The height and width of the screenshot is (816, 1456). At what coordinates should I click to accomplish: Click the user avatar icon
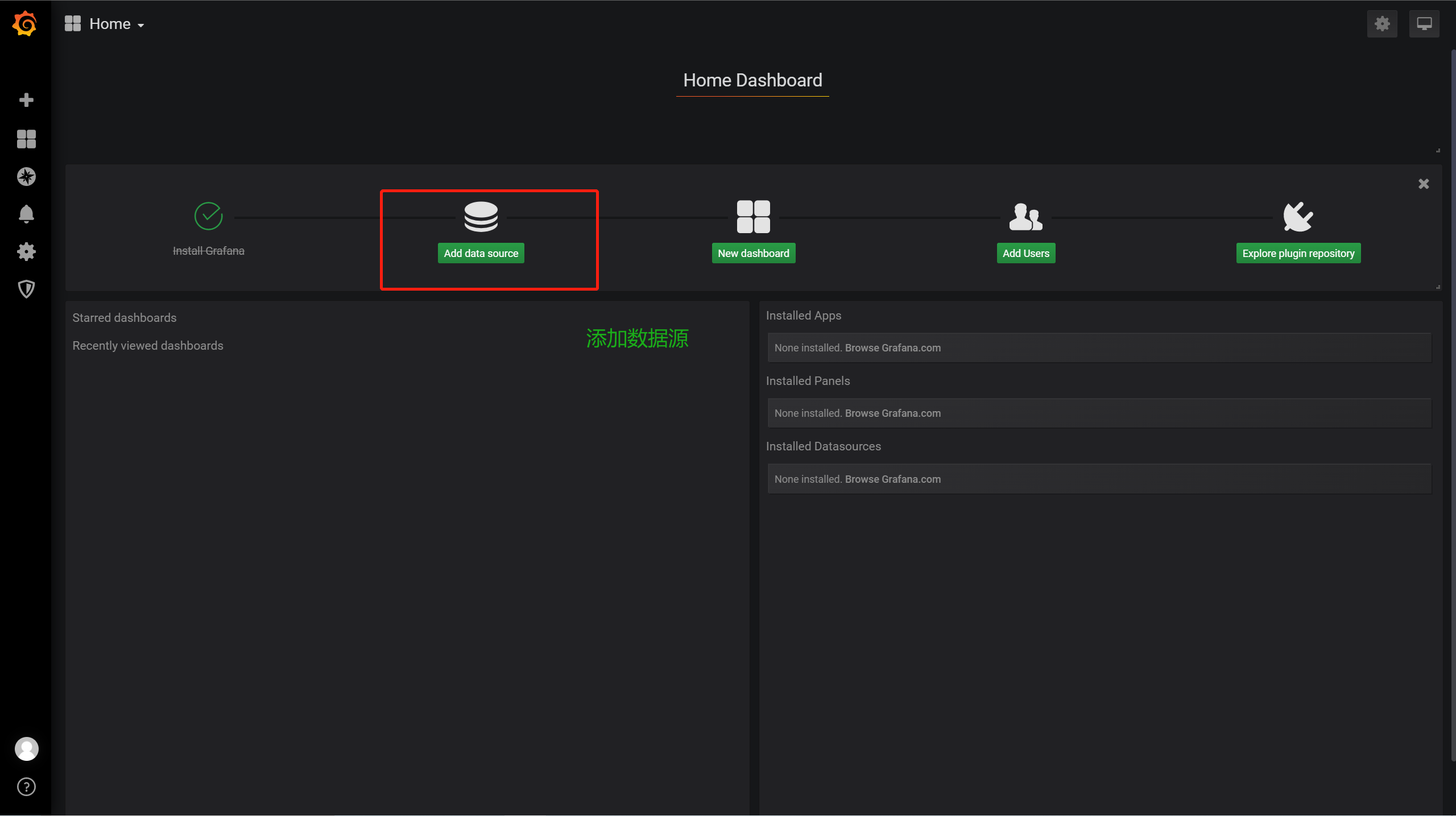[x=26, y=748]
